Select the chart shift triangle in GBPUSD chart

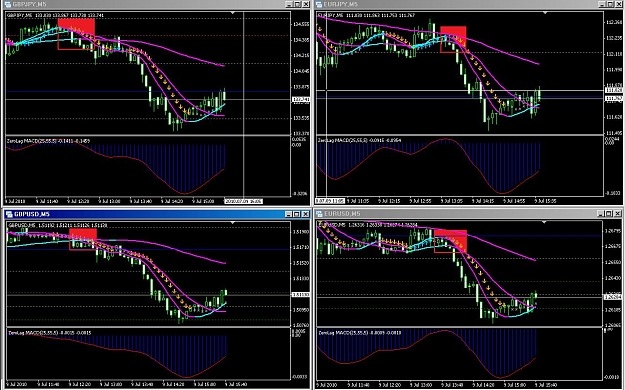[x=233, y=222]
